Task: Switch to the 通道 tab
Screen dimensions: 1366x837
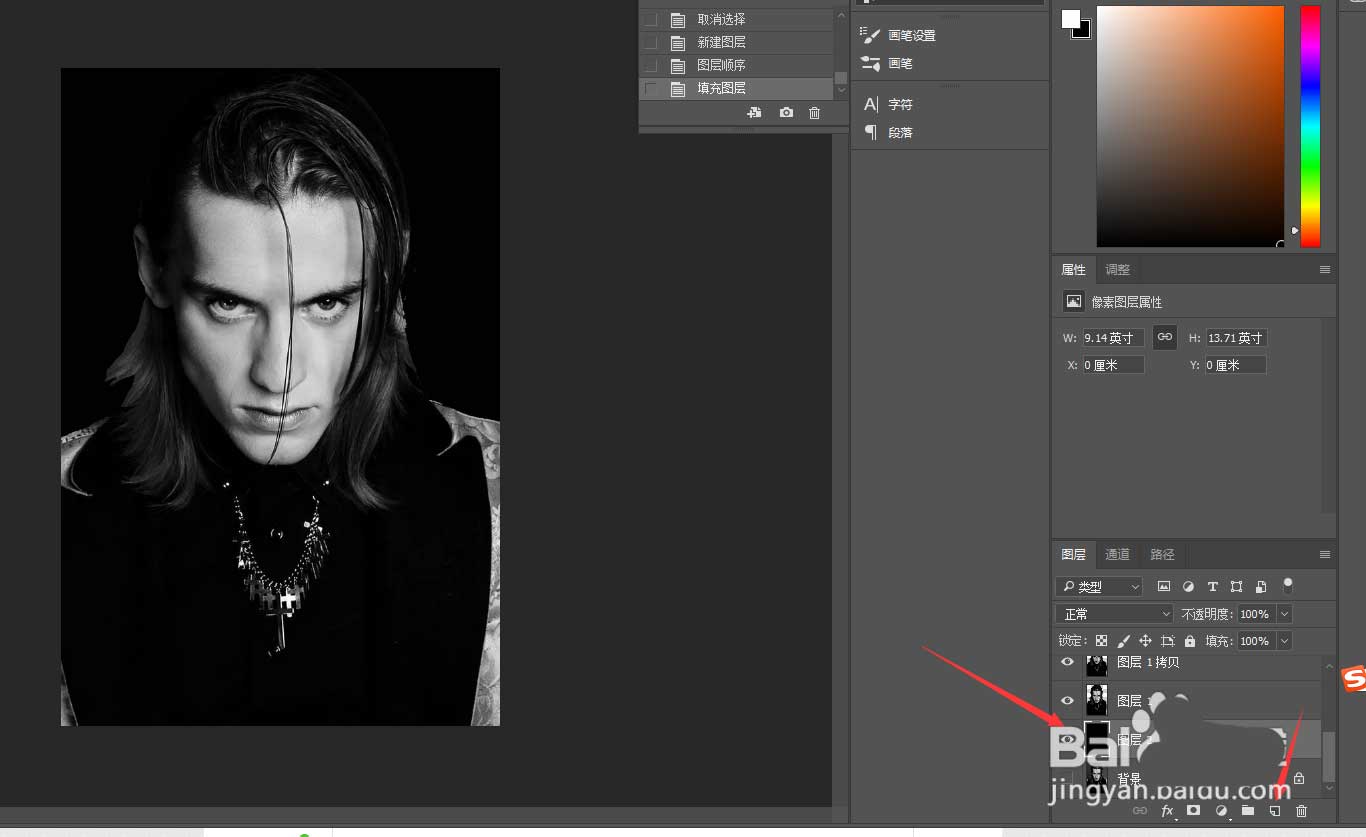Action: click(x=1118, y=554)
